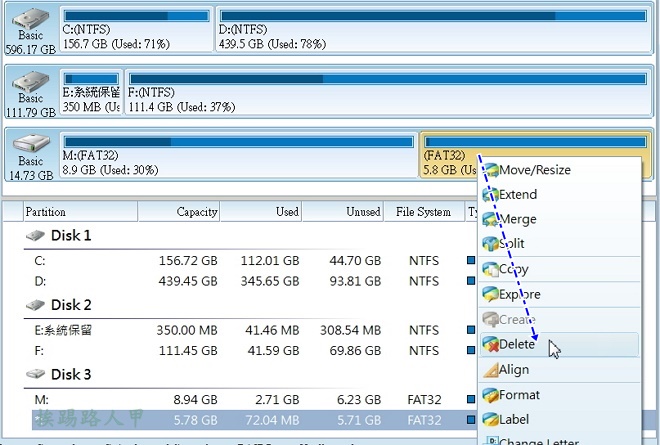Choose Explore from the context menu
The width and height of the screenshot is (660, 445).
[x=559, y=294]
